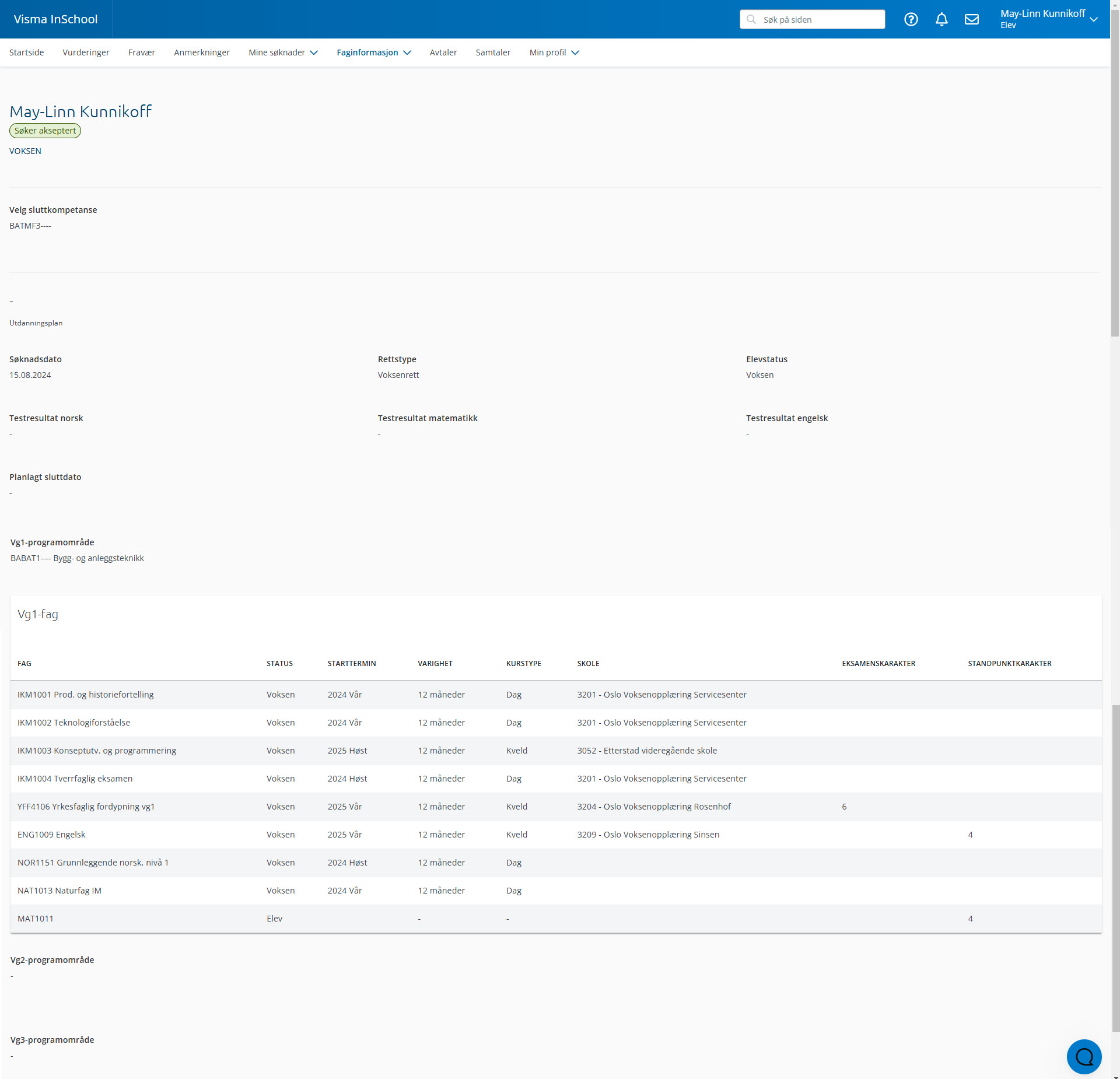Select the Avtaler menu item

[443, 52]
